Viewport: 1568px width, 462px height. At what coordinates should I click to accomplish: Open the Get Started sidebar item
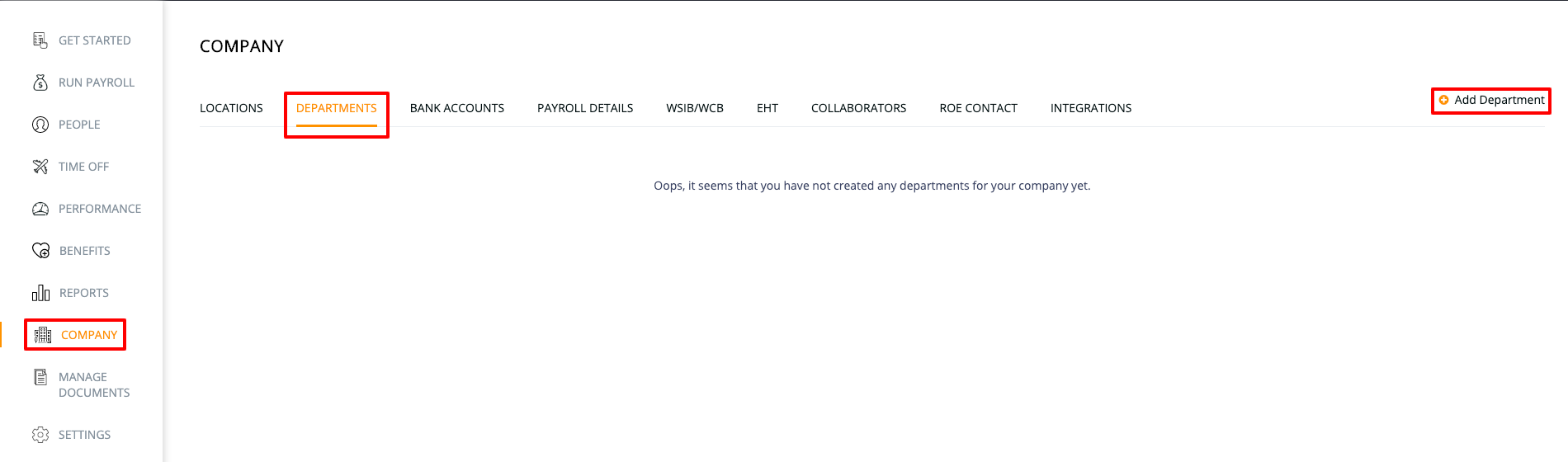(x=95, y=40)
